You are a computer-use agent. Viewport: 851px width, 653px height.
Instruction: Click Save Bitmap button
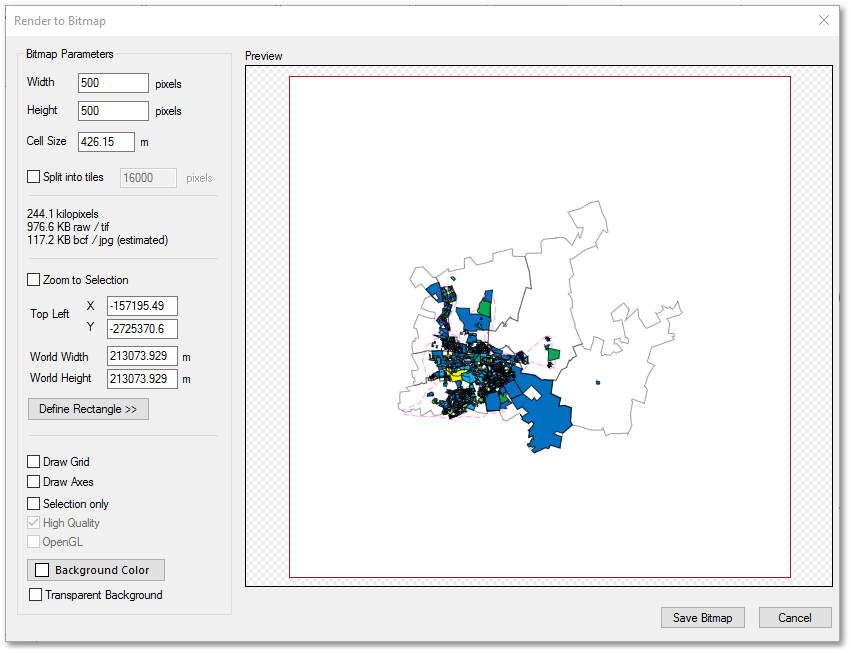point(702,618)
